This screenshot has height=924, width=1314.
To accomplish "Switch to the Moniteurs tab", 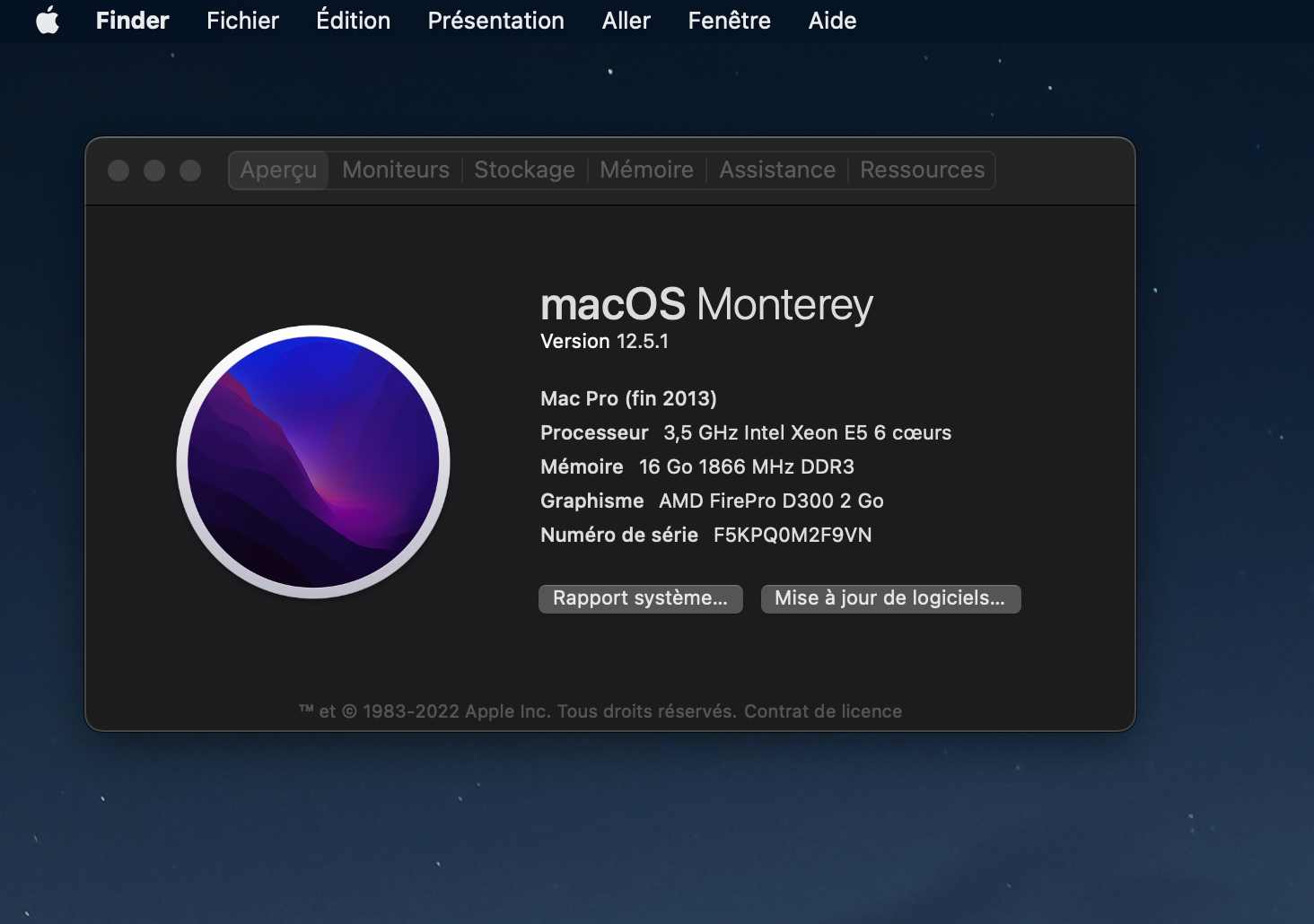I will click(396, 170).
